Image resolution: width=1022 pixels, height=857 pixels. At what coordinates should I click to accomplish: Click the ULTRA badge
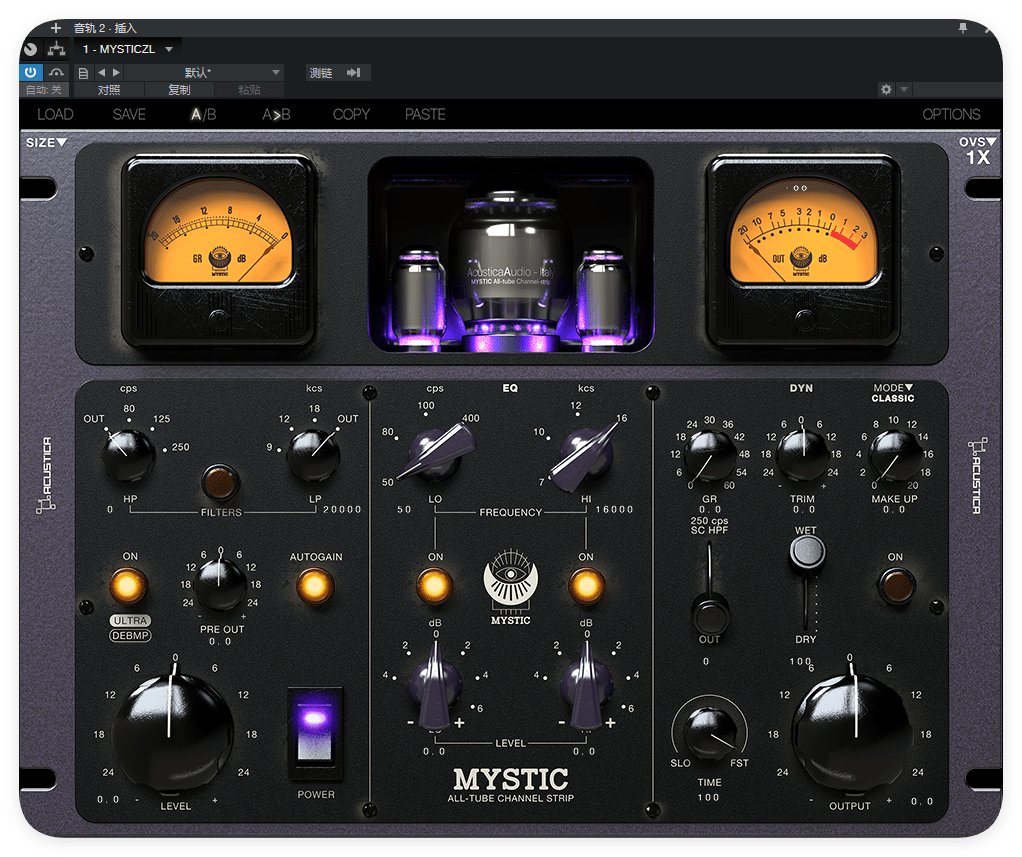(x=130, y=620)
